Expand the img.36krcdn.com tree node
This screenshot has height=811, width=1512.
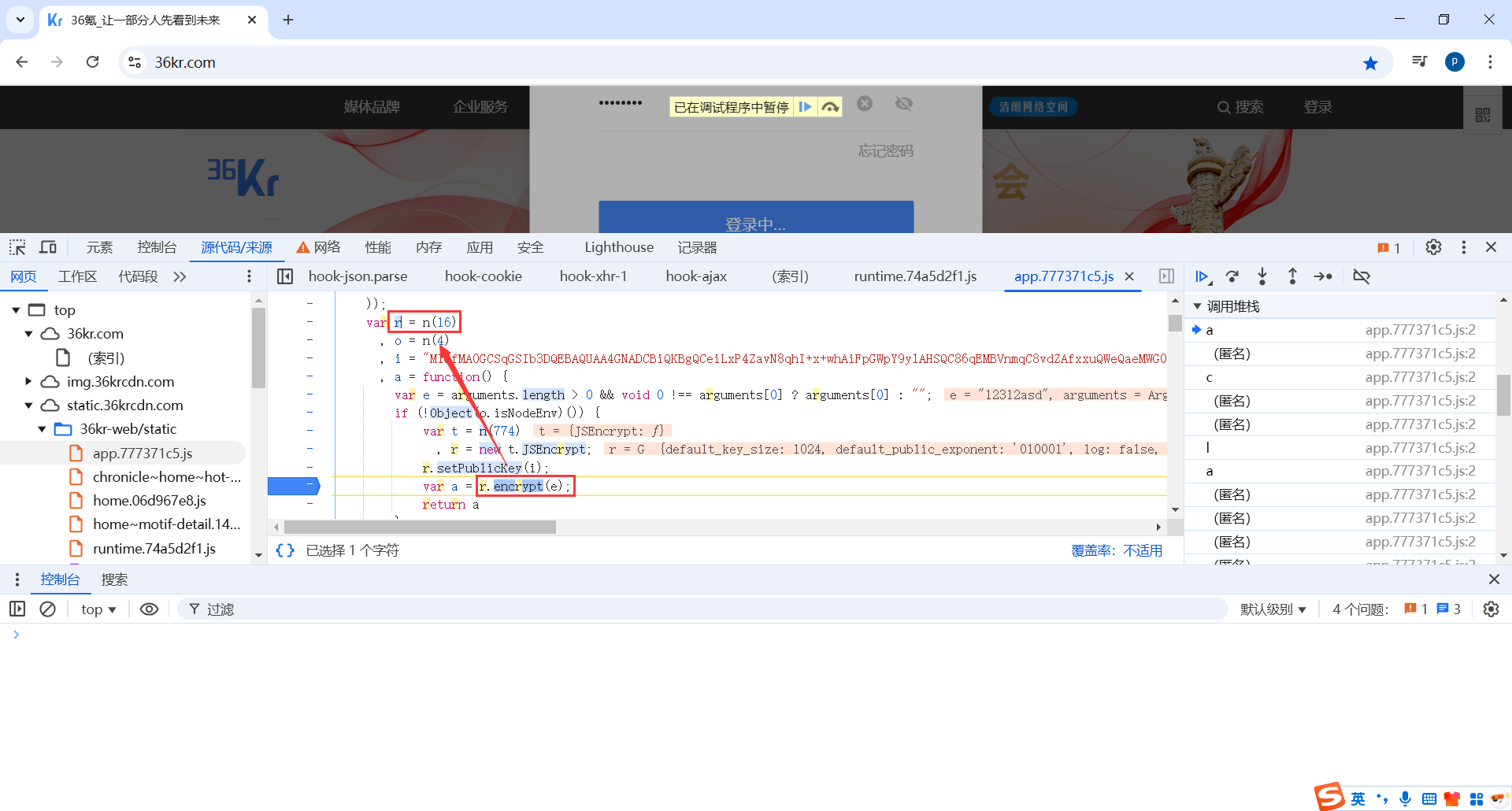[29, 382]
